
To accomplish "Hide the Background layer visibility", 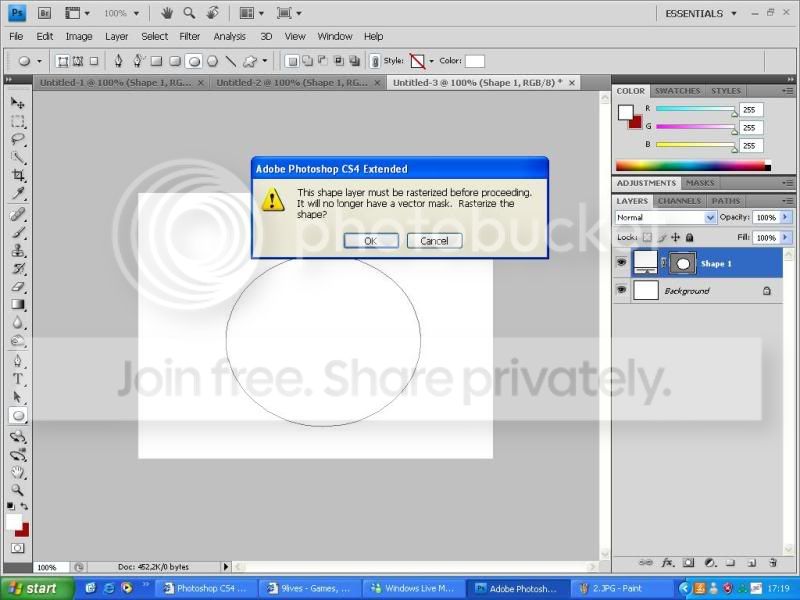I will [x=621, y=290].
